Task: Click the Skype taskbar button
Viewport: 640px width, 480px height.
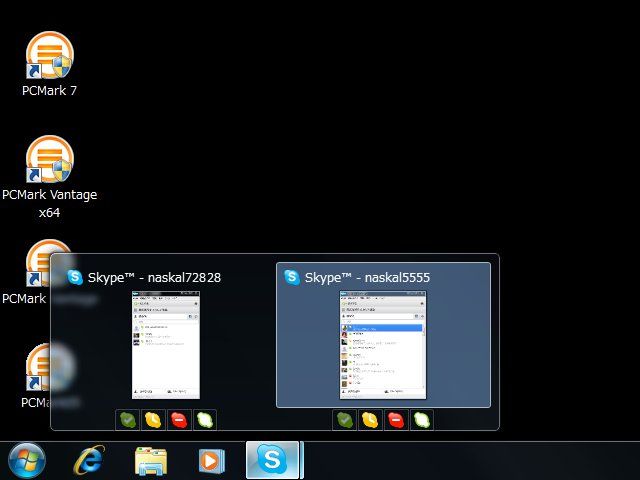Action: (x=273, y=460)
